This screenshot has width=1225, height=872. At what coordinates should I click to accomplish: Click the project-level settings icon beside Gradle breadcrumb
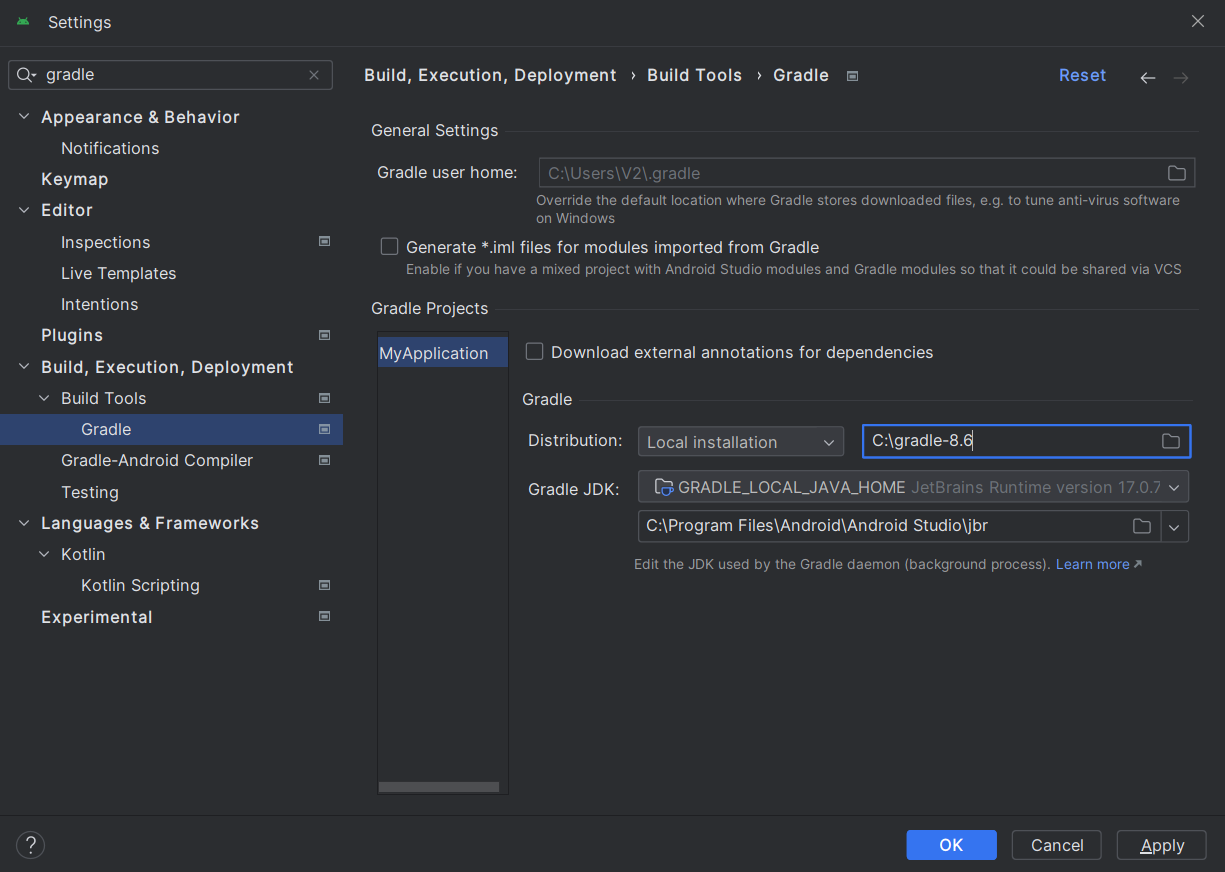(852, 76)
